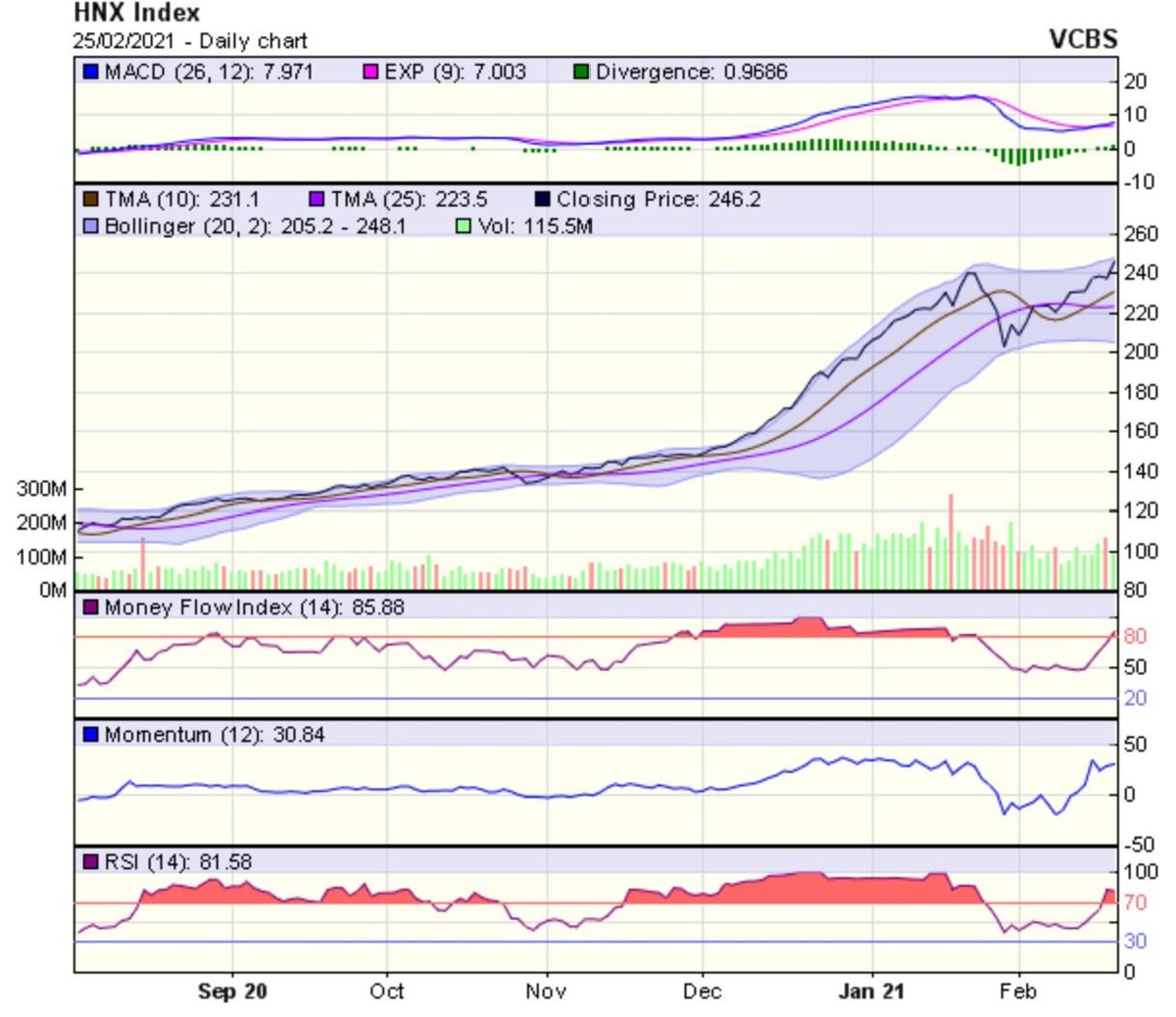Screen dimensions: 1176x1017
Task: Select the Sep 20 date axis label
Action: point(232,992)
